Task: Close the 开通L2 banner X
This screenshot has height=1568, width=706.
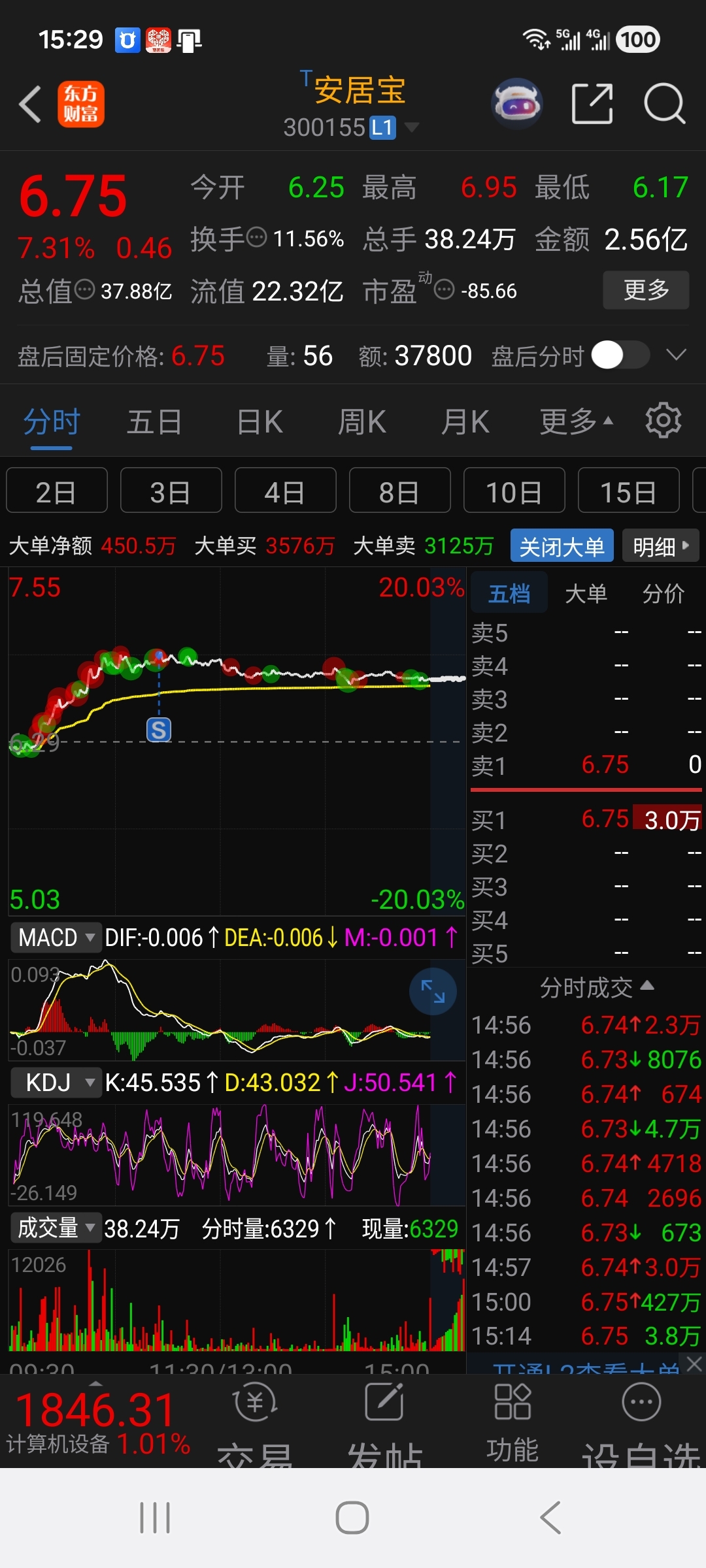Action: coord(694,1364)
